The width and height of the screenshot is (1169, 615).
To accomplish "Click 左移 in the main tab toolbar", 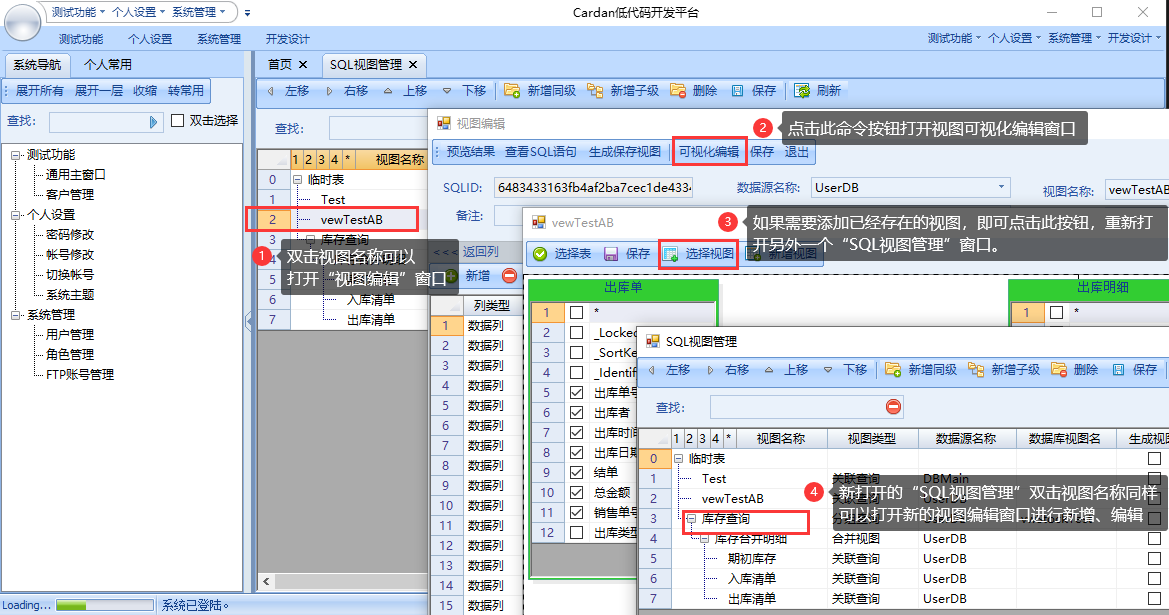I will coord(288,91).
